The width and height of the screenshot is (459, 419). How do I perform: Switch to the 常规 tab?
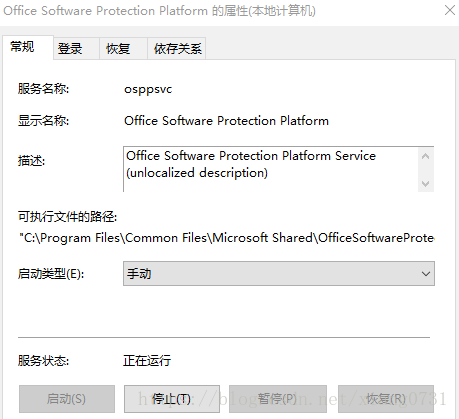click(x=28, y=47)
